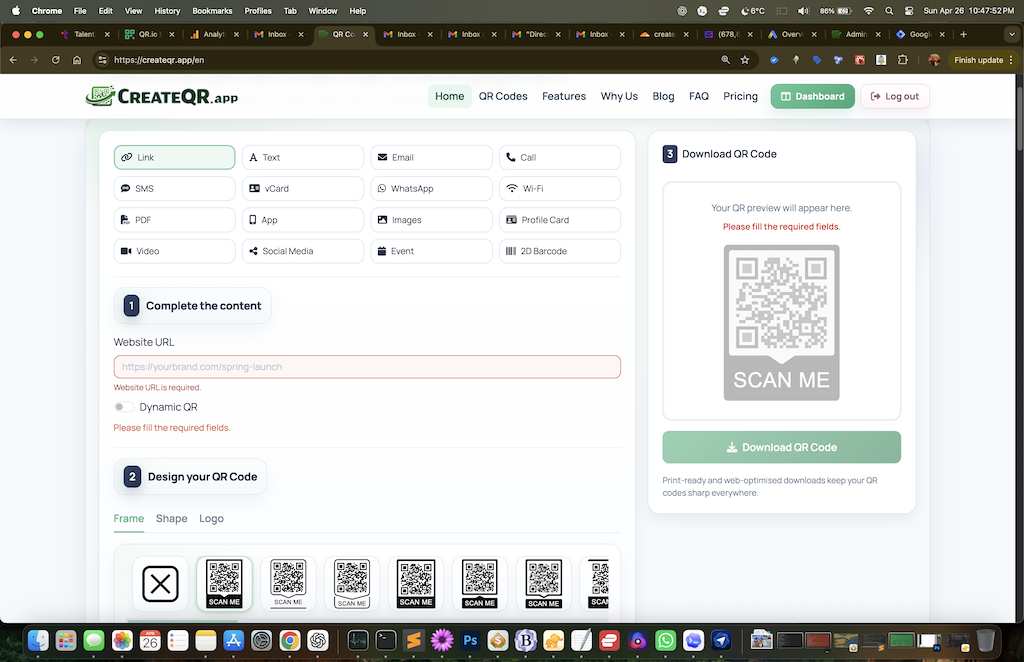Visit the Blog page
The width and height of the screenshot is (1024, 662).
point(663,96)
